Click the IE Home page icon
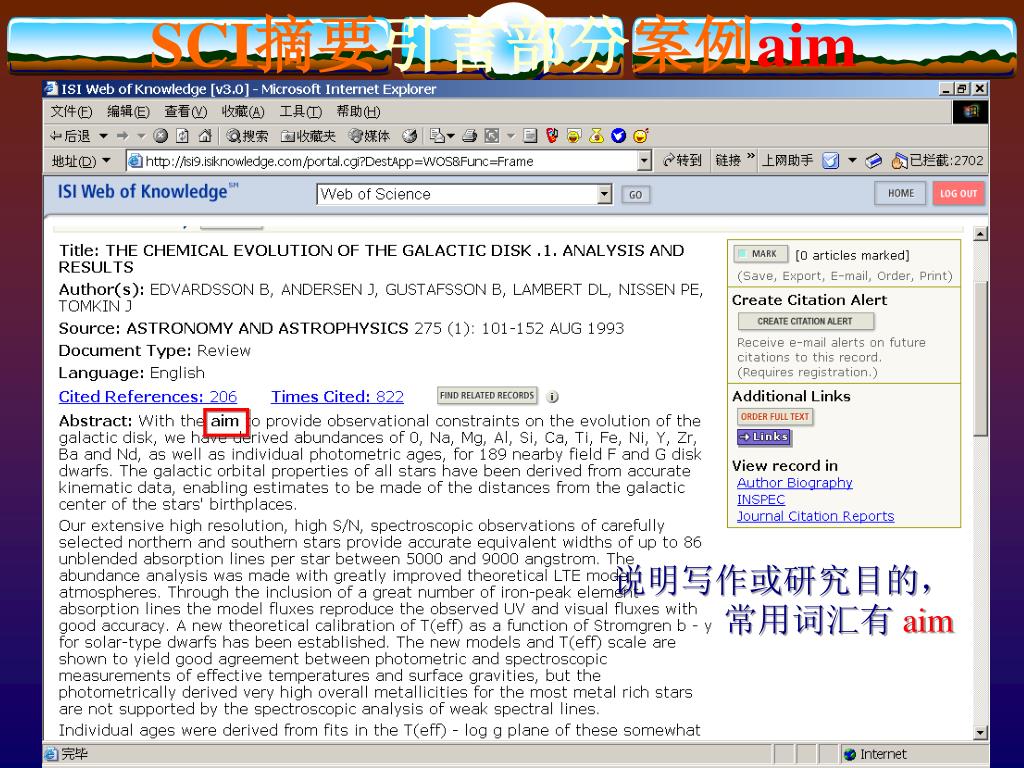The height and width of the screenshot is (768, 1024). [204, 136]
